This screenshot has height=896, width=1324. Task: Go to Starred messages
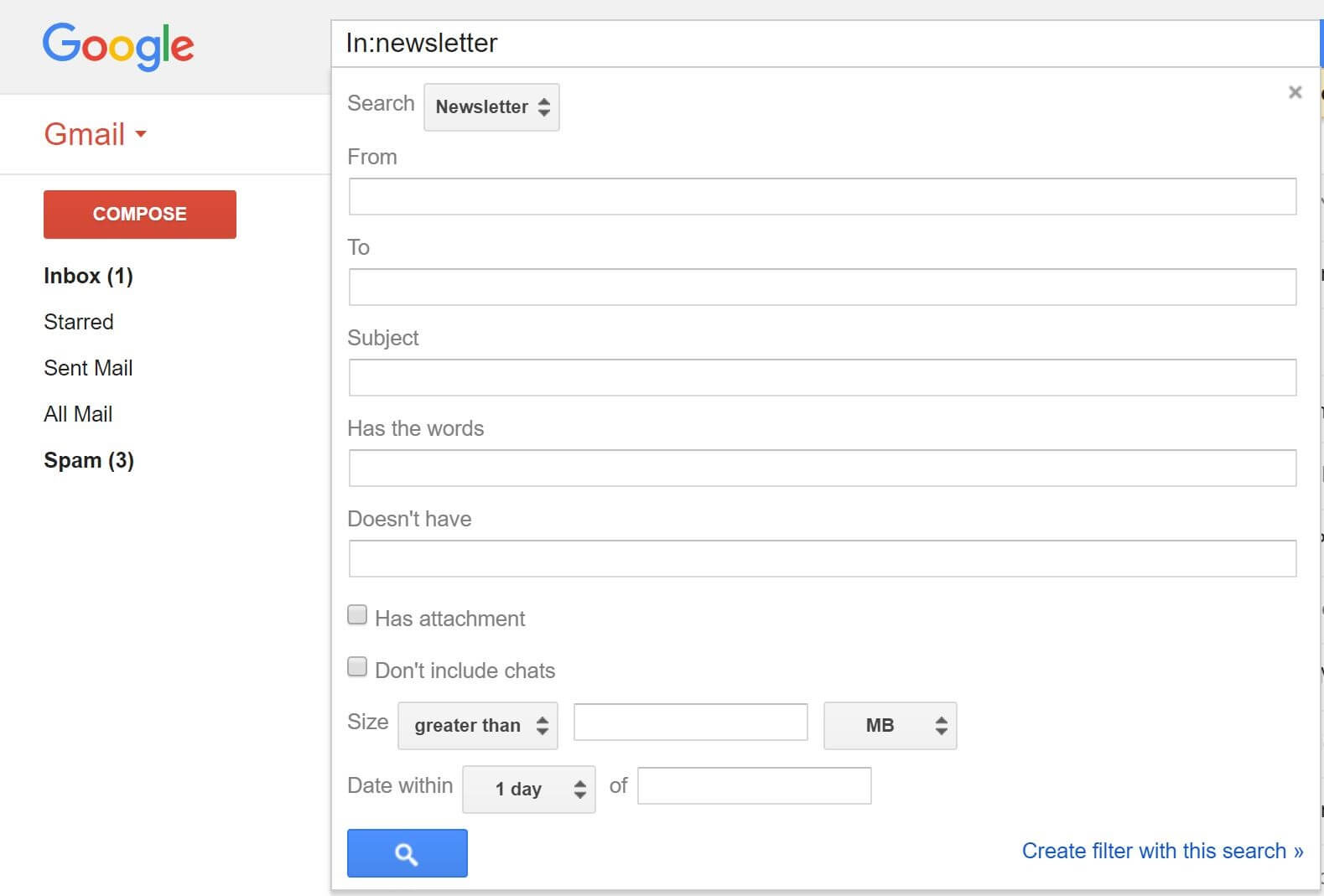coord(79,322)
